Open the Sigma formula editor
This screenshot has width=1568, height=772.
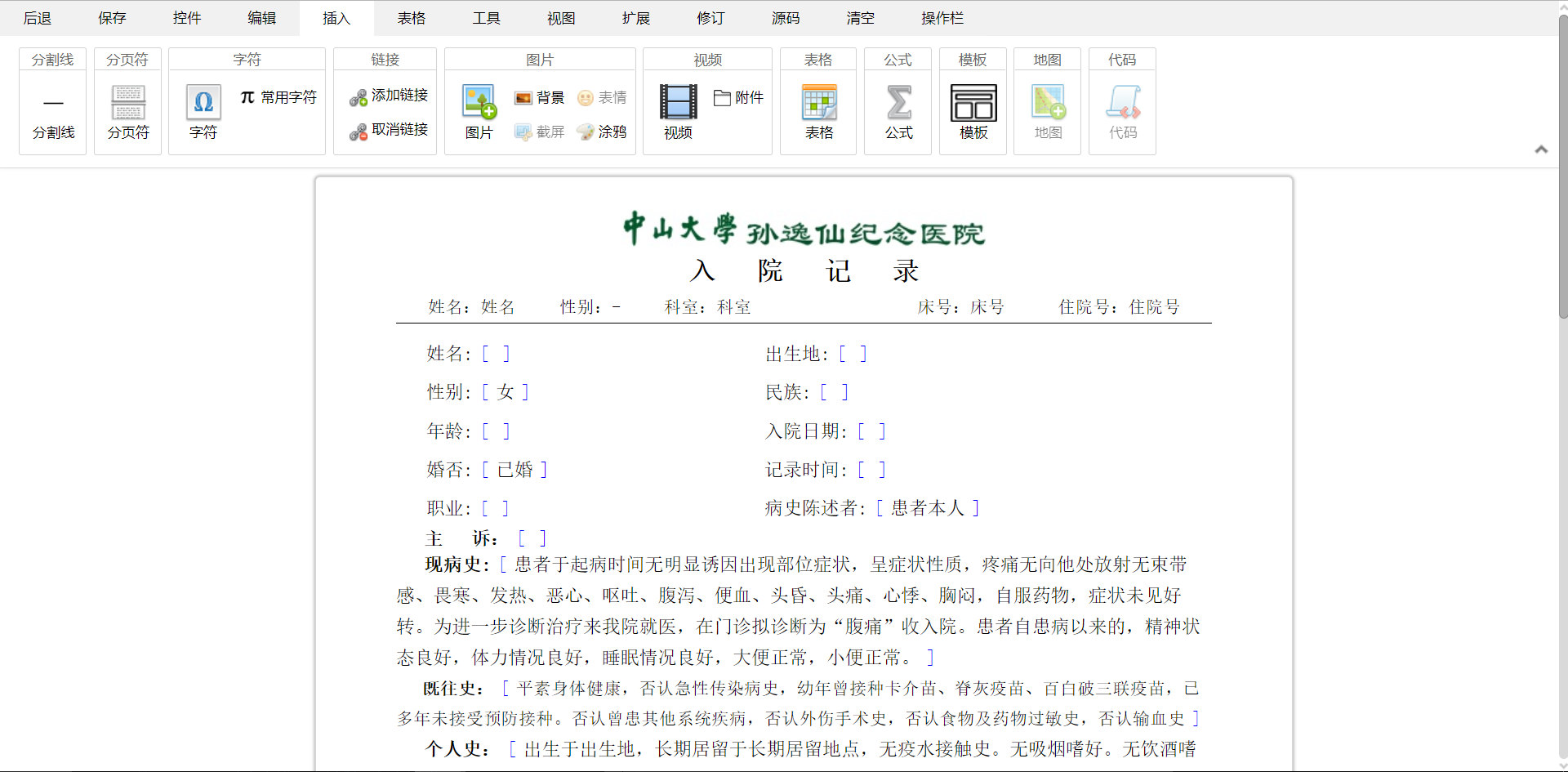coord(898,103)
